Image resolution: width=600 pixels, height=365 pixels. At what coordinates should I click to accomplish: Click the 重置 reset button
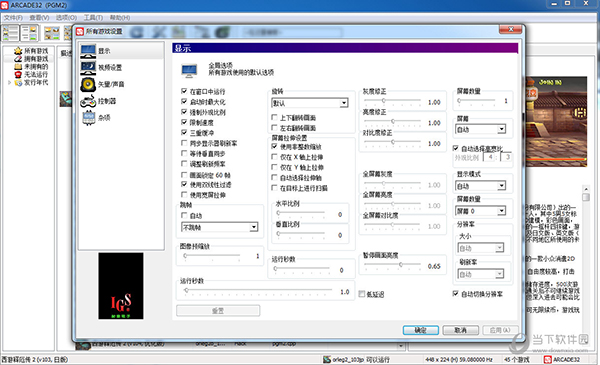[x=218, y=310]
